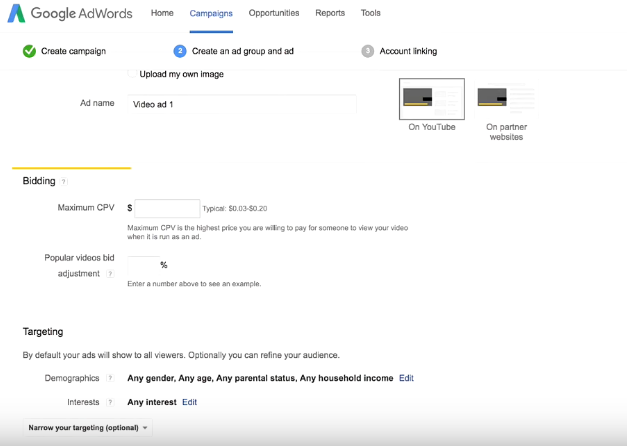Viewport: 627px width, 446px height.
Task: Open the Opportunities tab
Action: [x=274, y=14]
